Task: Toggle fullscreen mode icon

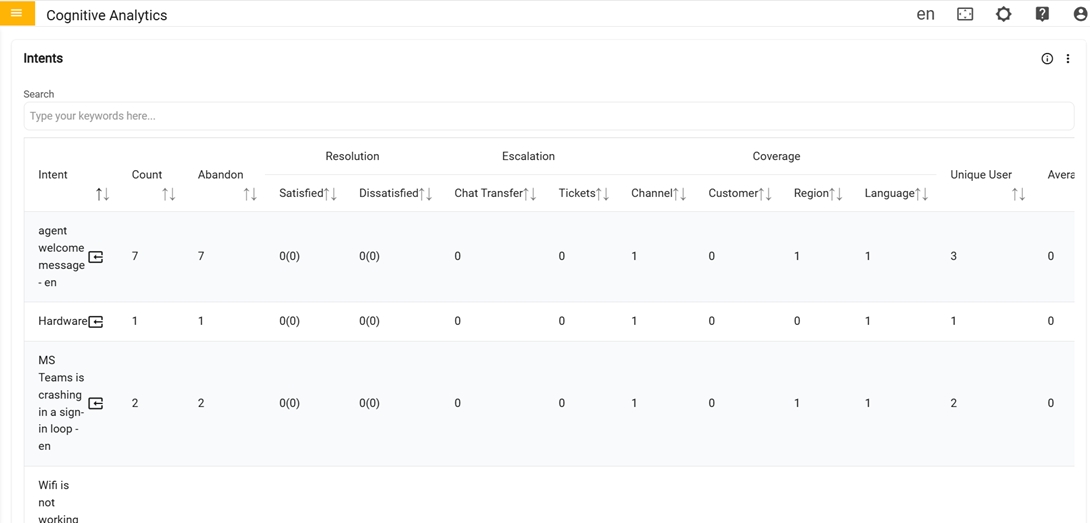Action: click(965, 14)
